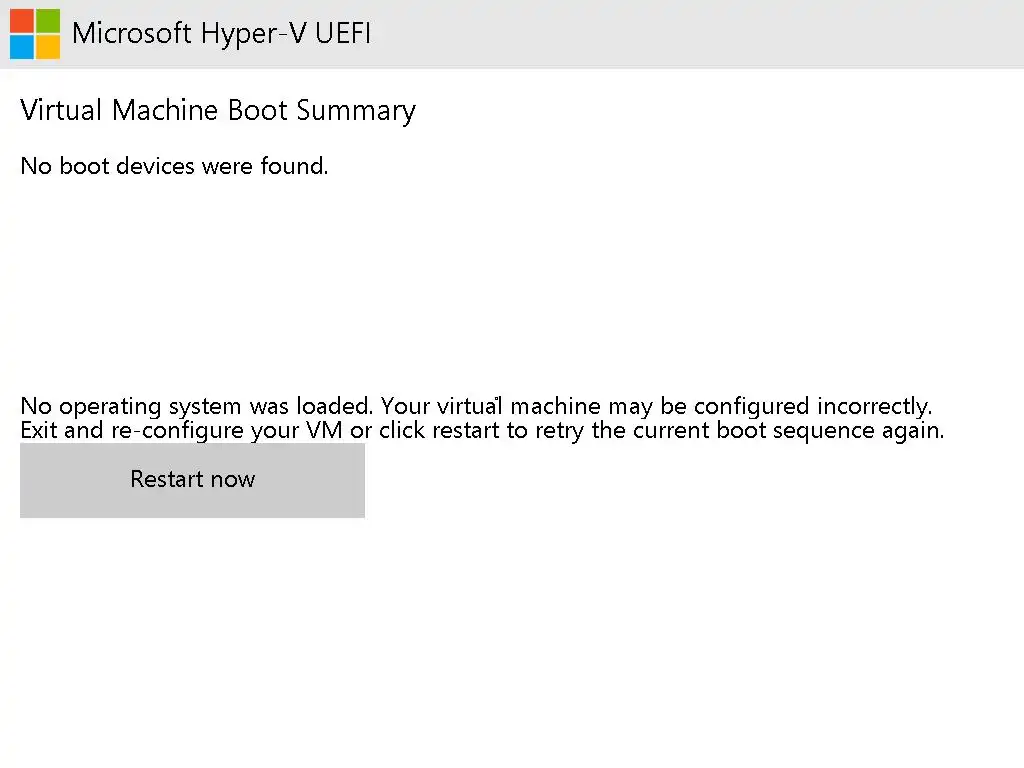Click the 'Exit and re-configure your VM' line
Image resolution: width=1024 pixels, height=768 pixels.
pyautogui.click(x=482, y=431)
